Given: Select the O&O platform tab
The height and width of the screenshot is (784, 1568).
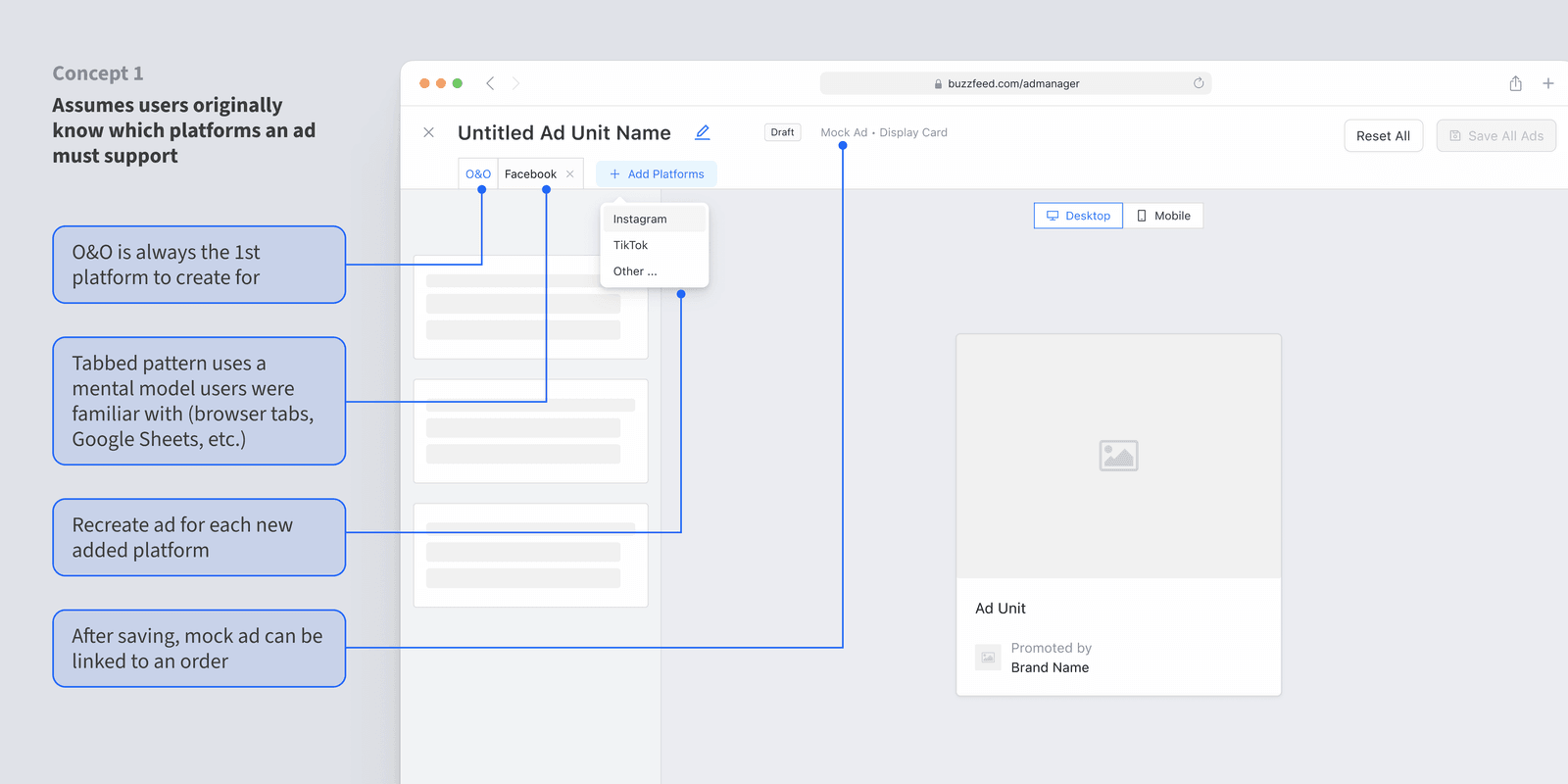Looking at the screenshot, I should tap(478, 173).
